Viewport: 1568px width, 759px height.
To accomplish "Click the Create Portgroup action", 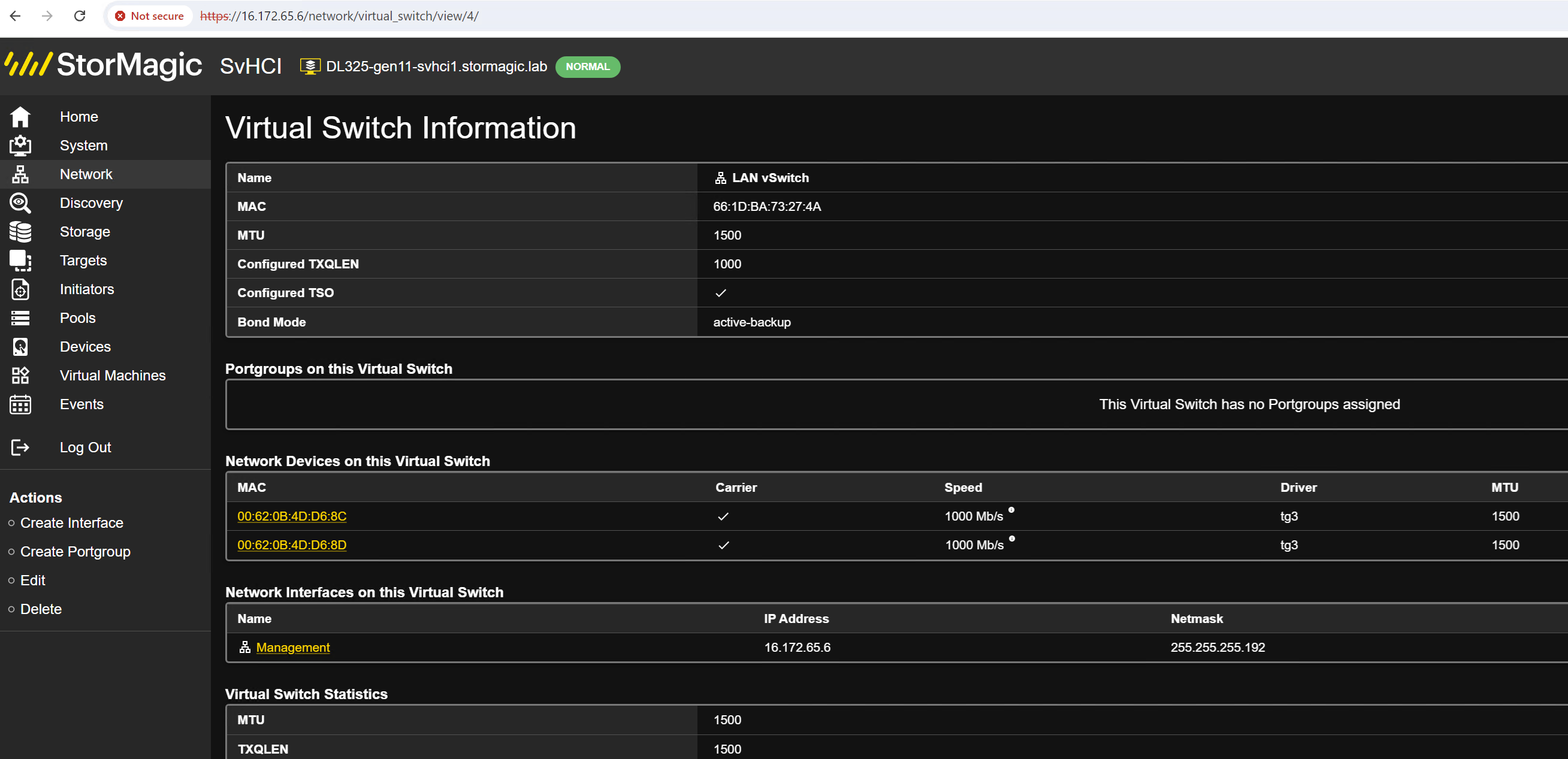I will tap(75, 552).
